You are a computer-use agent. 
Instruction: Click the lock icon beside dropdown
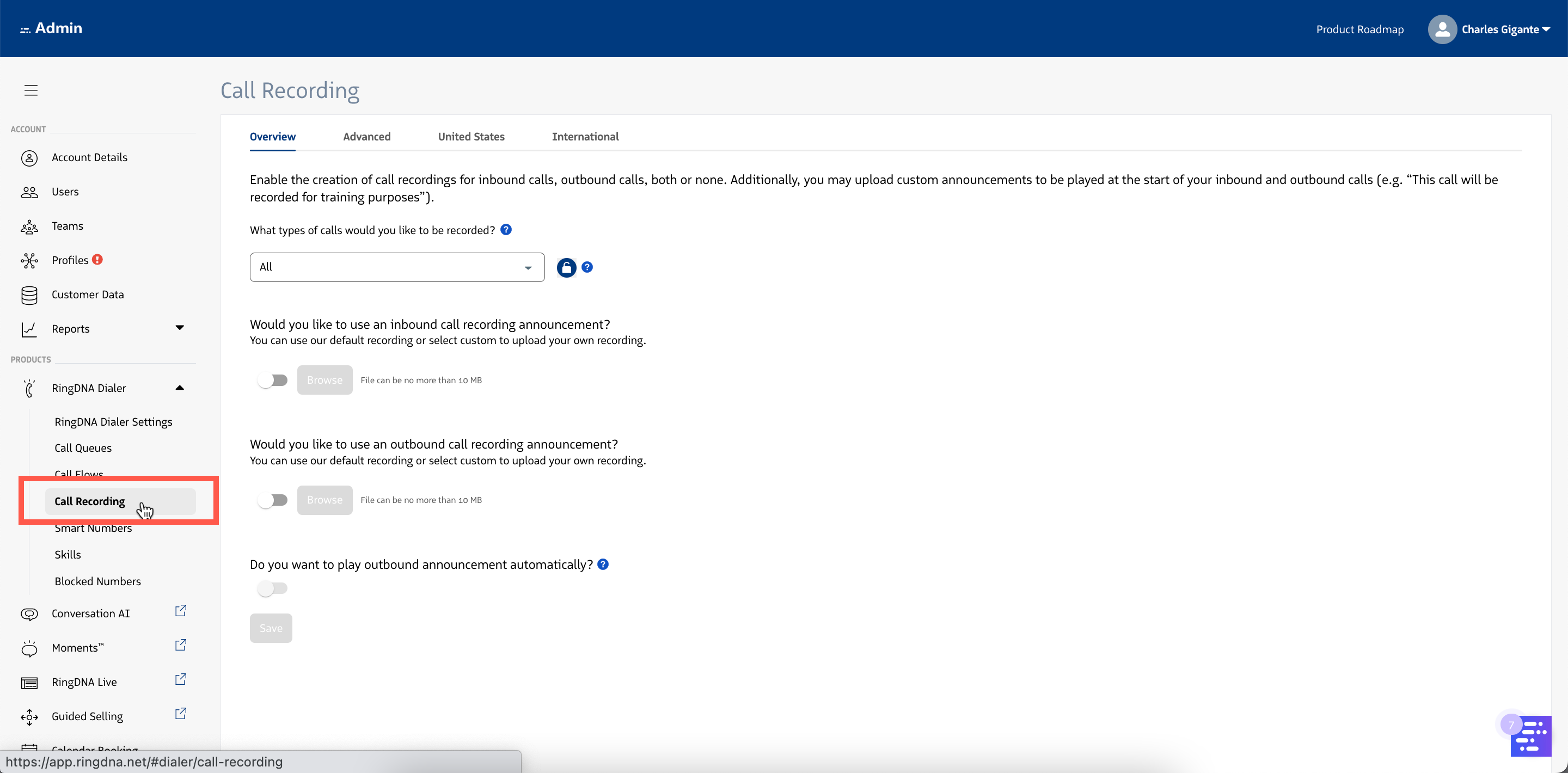(x=566, y=267)
